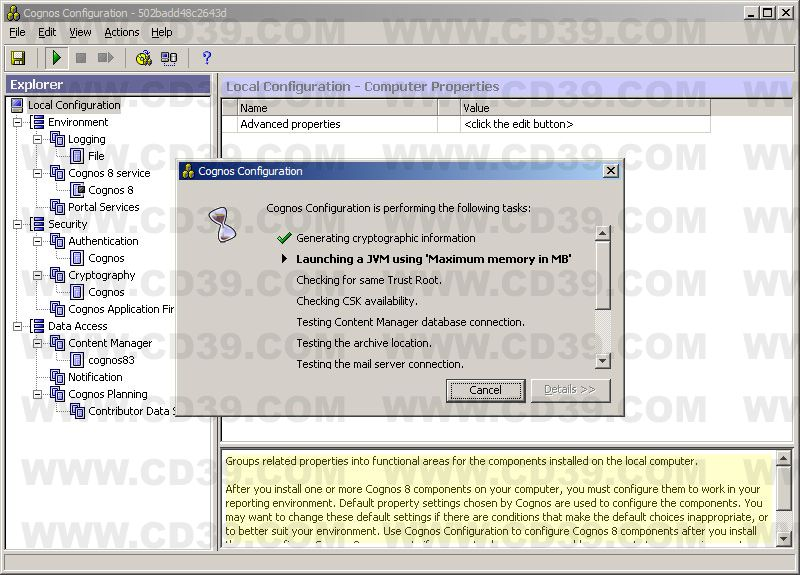The image size is (800, 575).
Task: Click the Notification node icon
Action: [x=57, y=377]
